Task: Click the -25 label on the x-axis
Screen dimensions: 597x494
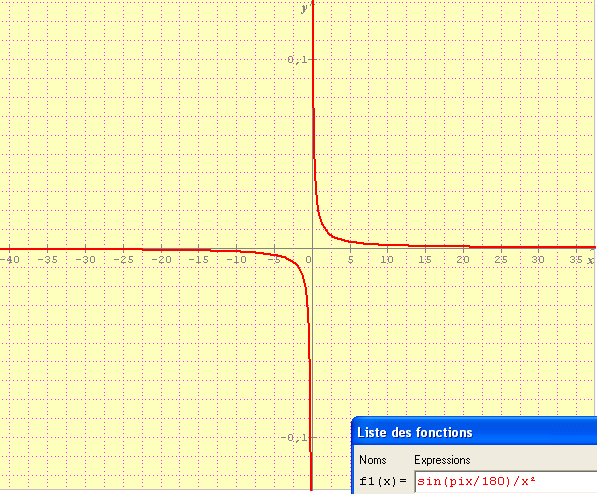Action: 123,260
